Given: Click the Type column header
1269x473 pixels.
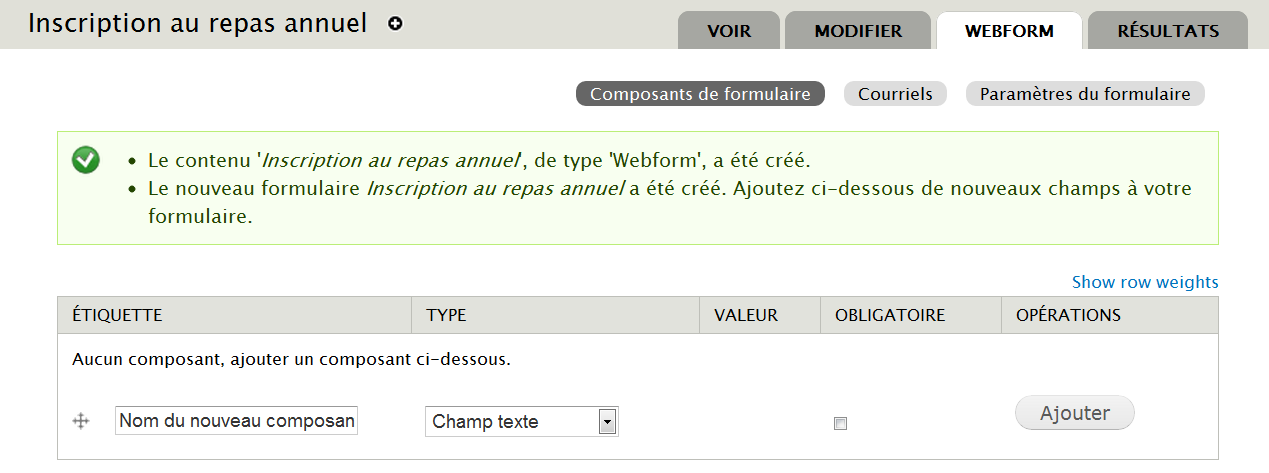Looking at the screenshot, I should [446, 315].
